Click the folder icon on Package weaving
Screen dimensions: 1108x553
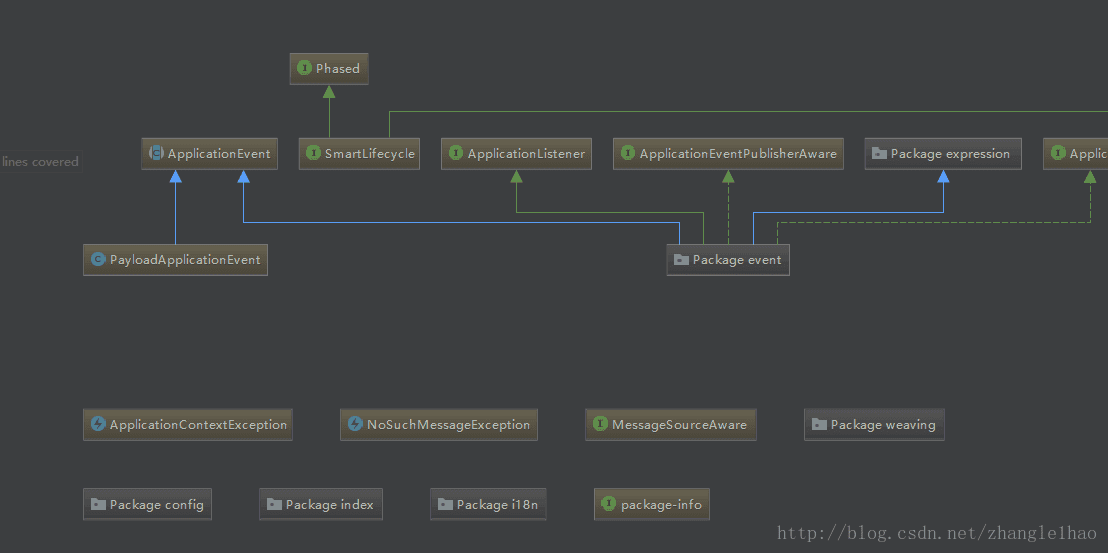pos(820,424)
